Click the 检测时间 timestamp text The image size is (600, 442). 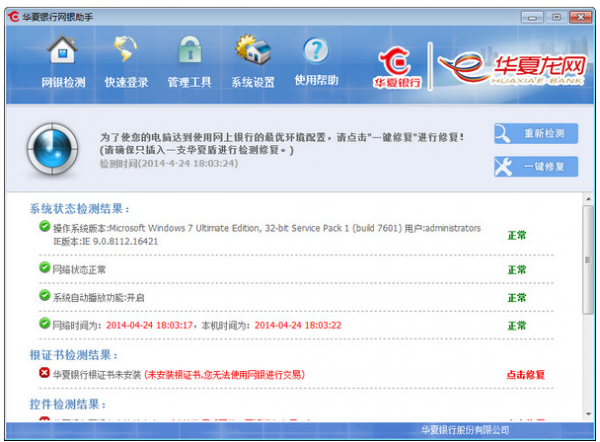tap(169, 163)
